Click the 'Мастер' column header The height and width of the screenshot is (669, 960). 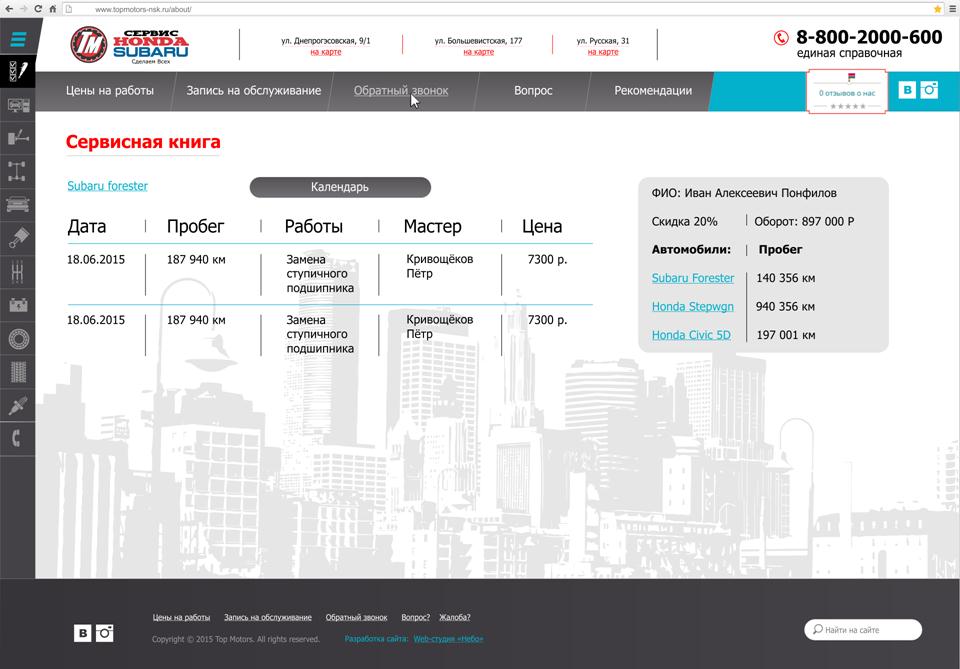point(432,226)
